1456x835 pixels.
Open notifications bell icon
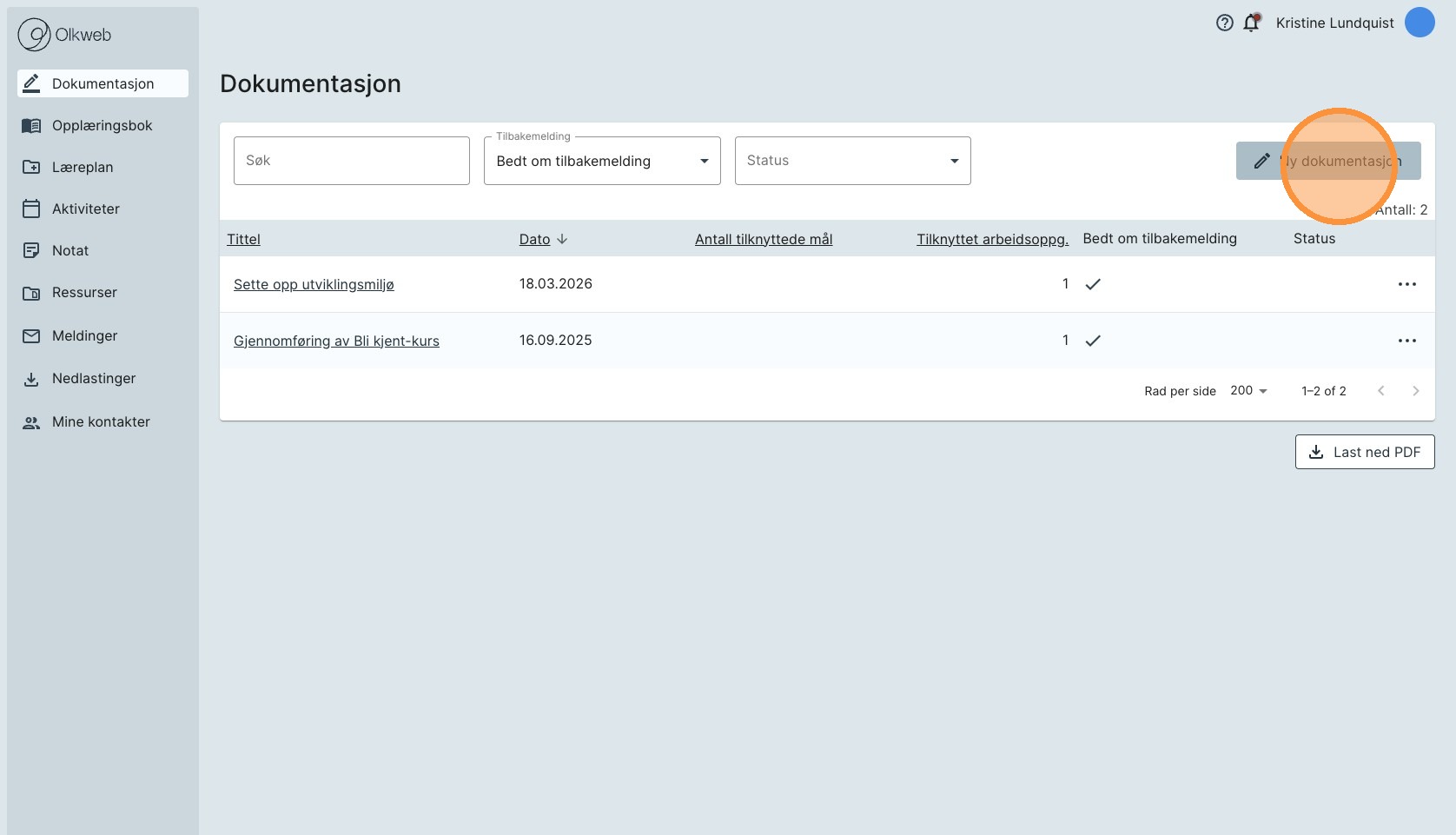1251,23
